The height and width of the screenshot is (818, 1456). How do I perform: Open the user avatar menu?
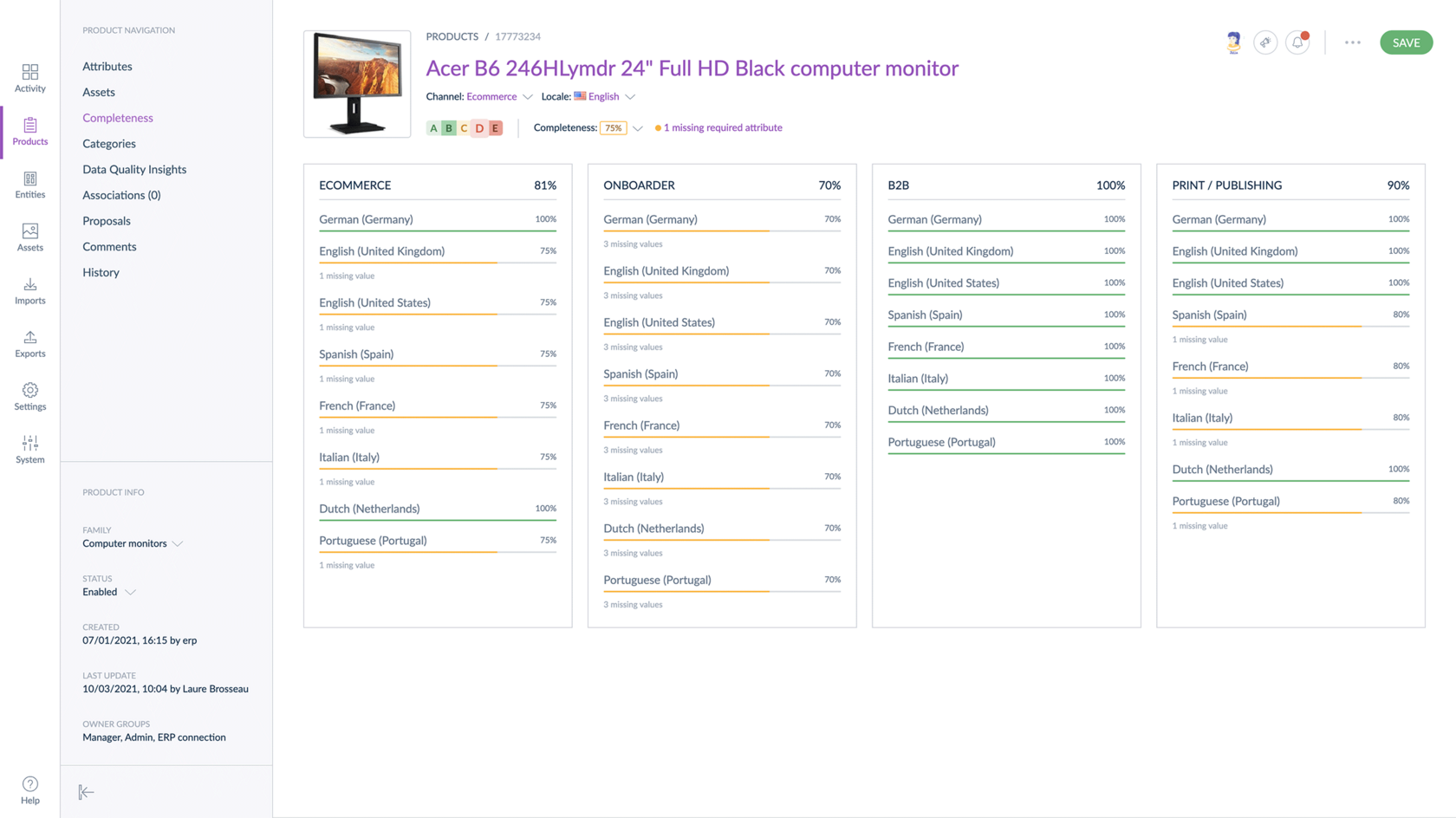pos(1233,42)
